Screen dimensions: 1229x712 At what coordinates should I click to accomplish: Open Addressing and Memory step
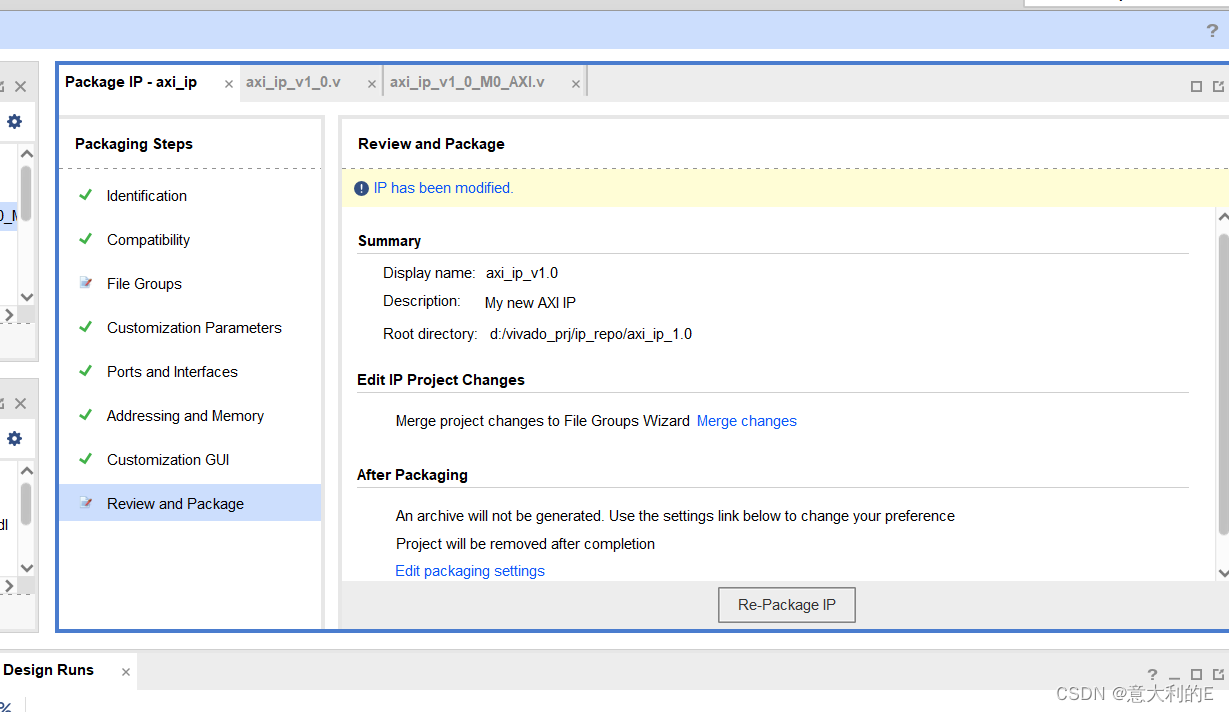click(x=185, y=416)
